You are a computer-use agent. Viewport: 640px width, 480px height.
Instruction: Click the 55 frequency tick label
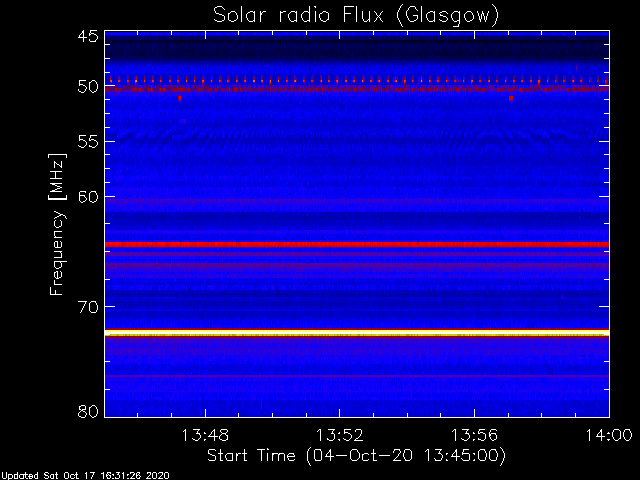88,142
